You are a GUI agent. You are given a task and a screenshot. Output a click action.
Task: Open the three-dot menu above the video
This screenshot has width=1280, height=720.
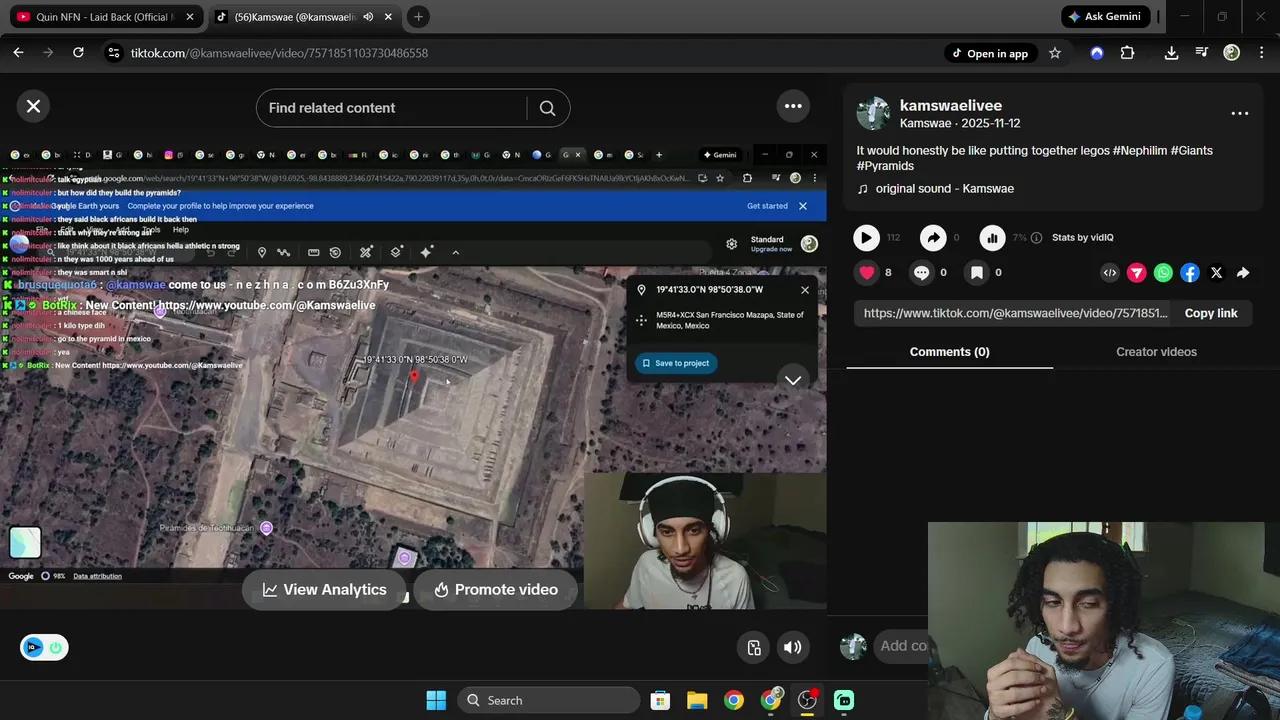pos(793,106)
